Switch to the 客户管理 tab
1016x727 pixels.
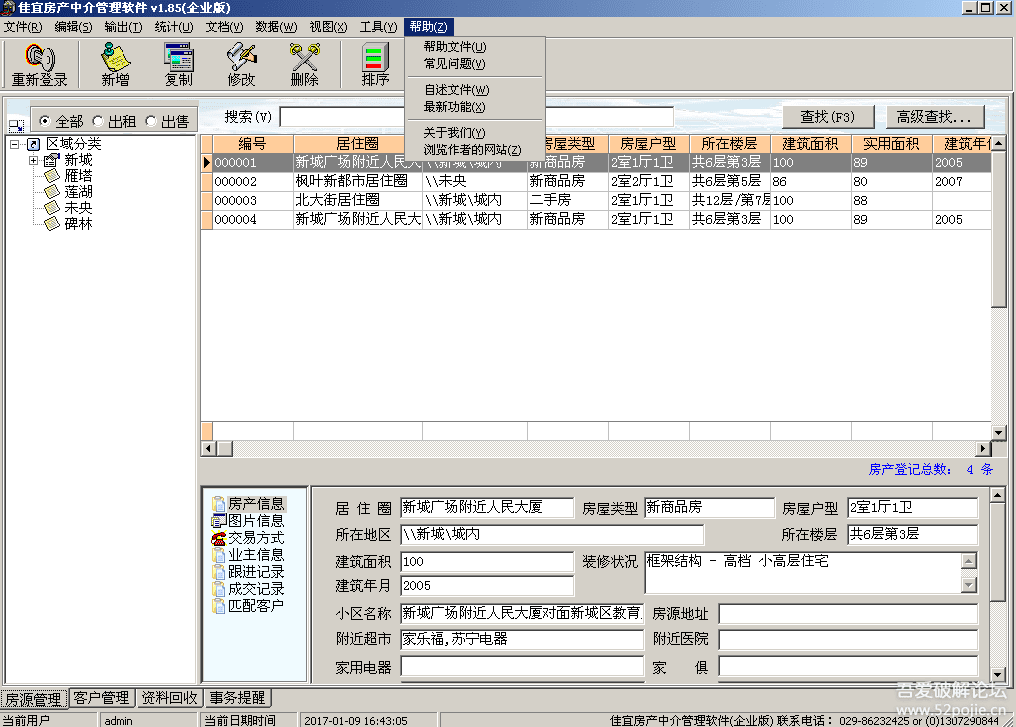(x=102, y=698)
